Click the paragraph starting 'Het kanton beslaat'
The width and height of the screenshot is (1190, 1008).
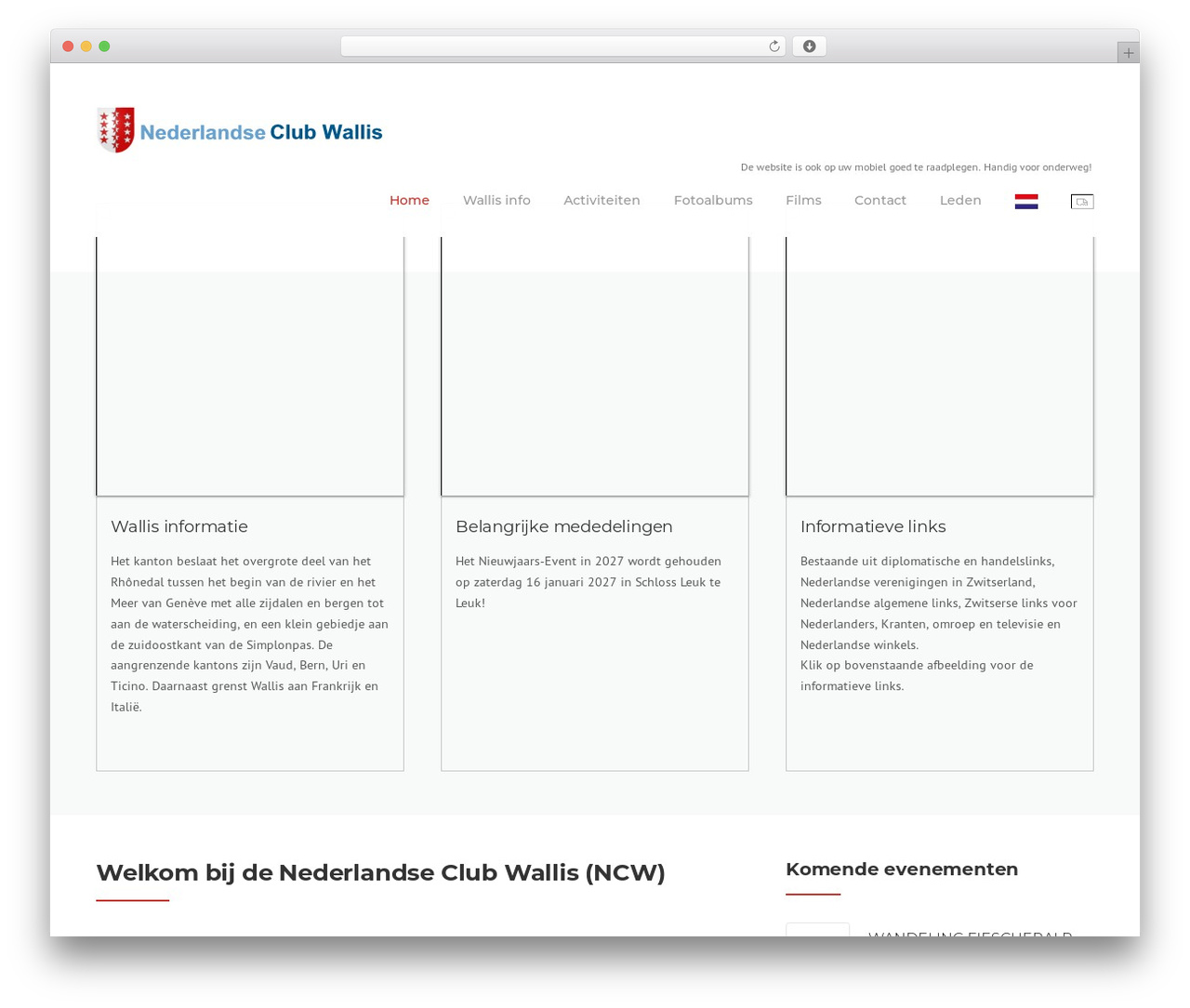click(x=250, y=634)
